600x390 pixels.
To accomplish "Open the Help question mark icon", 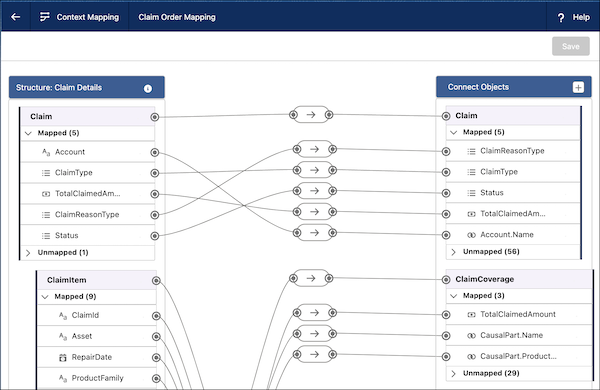I will (561, 17).
